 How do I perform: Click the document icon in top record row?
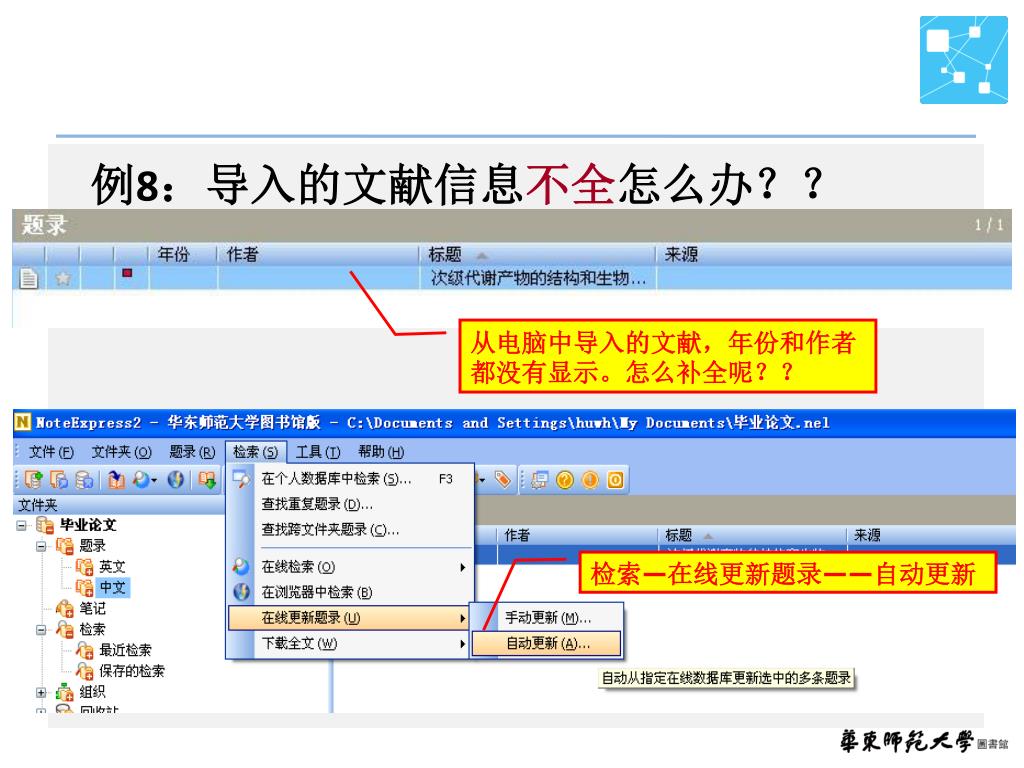pyautogui.click(x=28, y=279)
